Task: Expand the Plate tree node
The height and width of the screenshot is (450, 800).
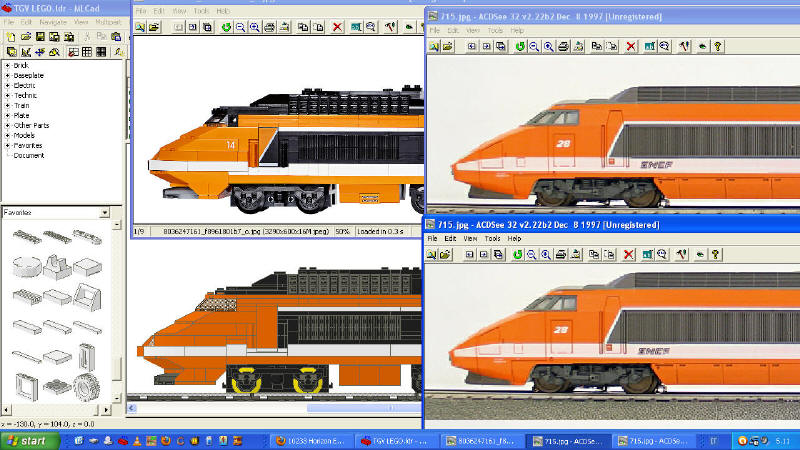Action: point(7,115)
